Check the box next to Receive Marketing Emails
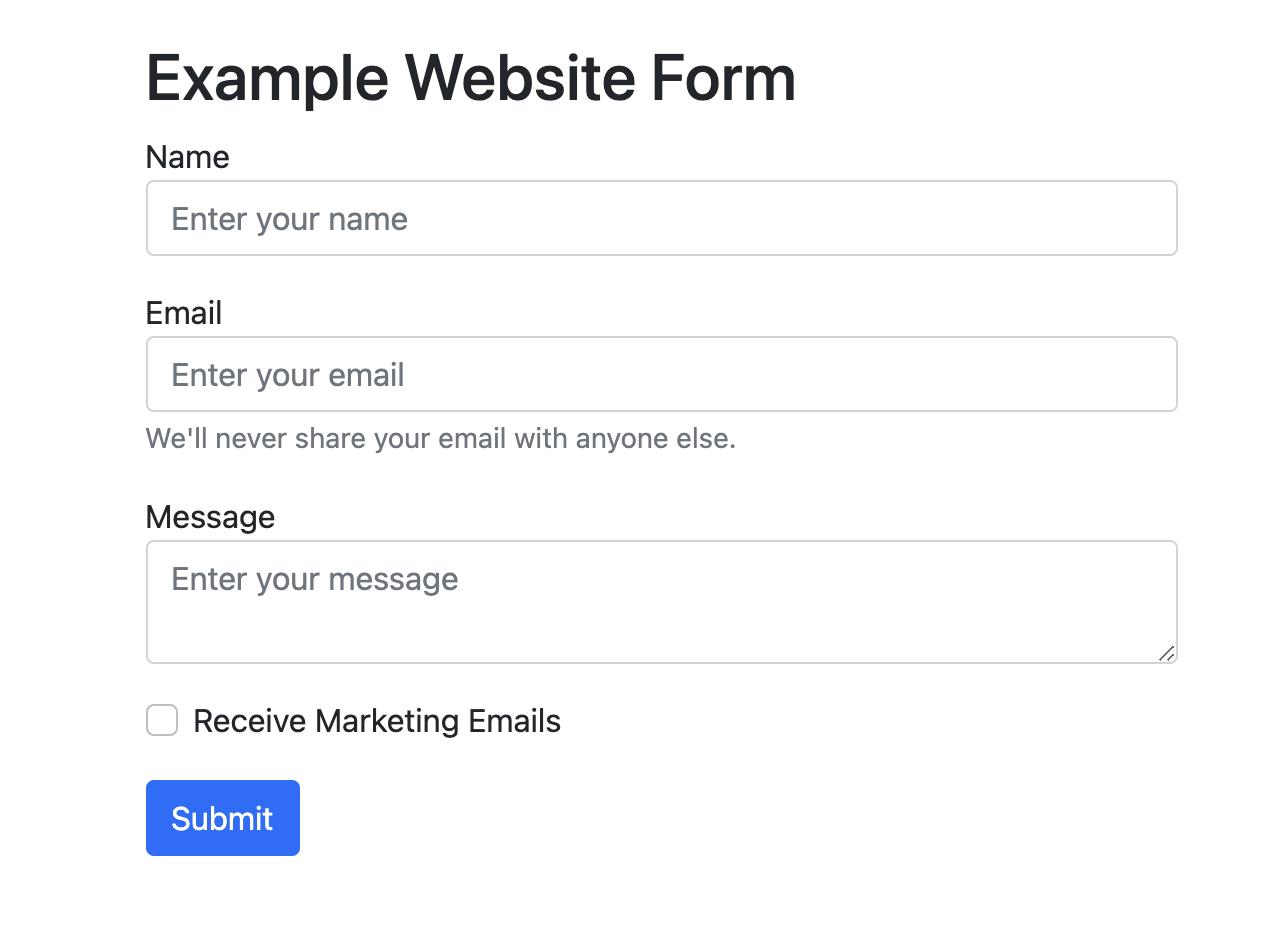 coord(161,720)
